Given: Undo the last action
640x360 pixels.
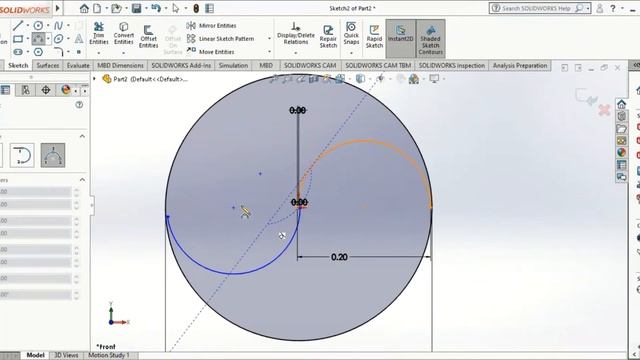Looking at the screenshot, I should pyautogui.click(x=156, y=8).
